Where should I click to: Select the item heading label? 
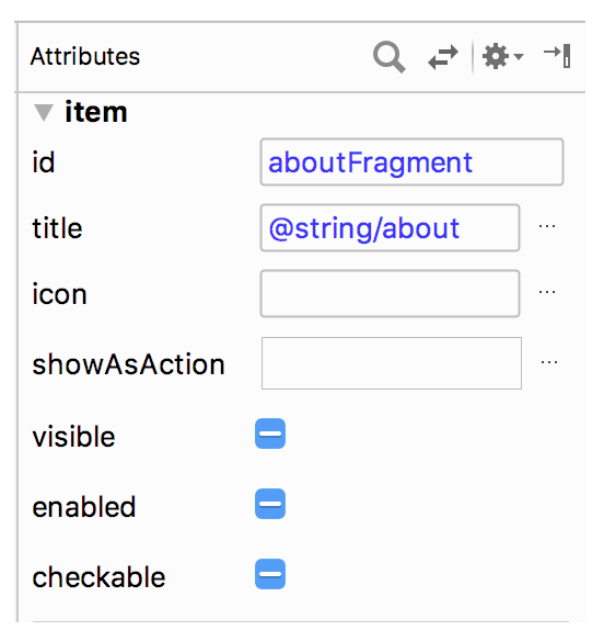click(96, 112)
